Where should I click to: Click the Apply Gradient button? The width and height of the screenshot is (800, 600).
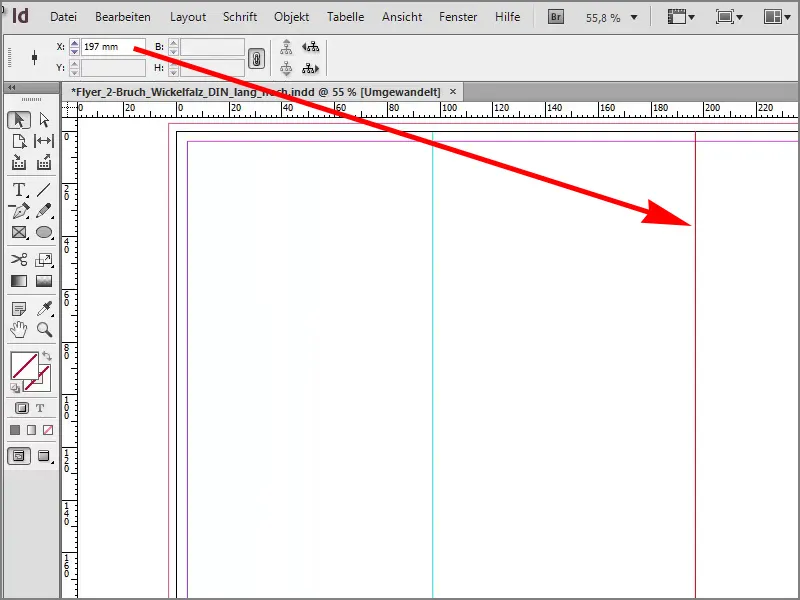[31, 430]
